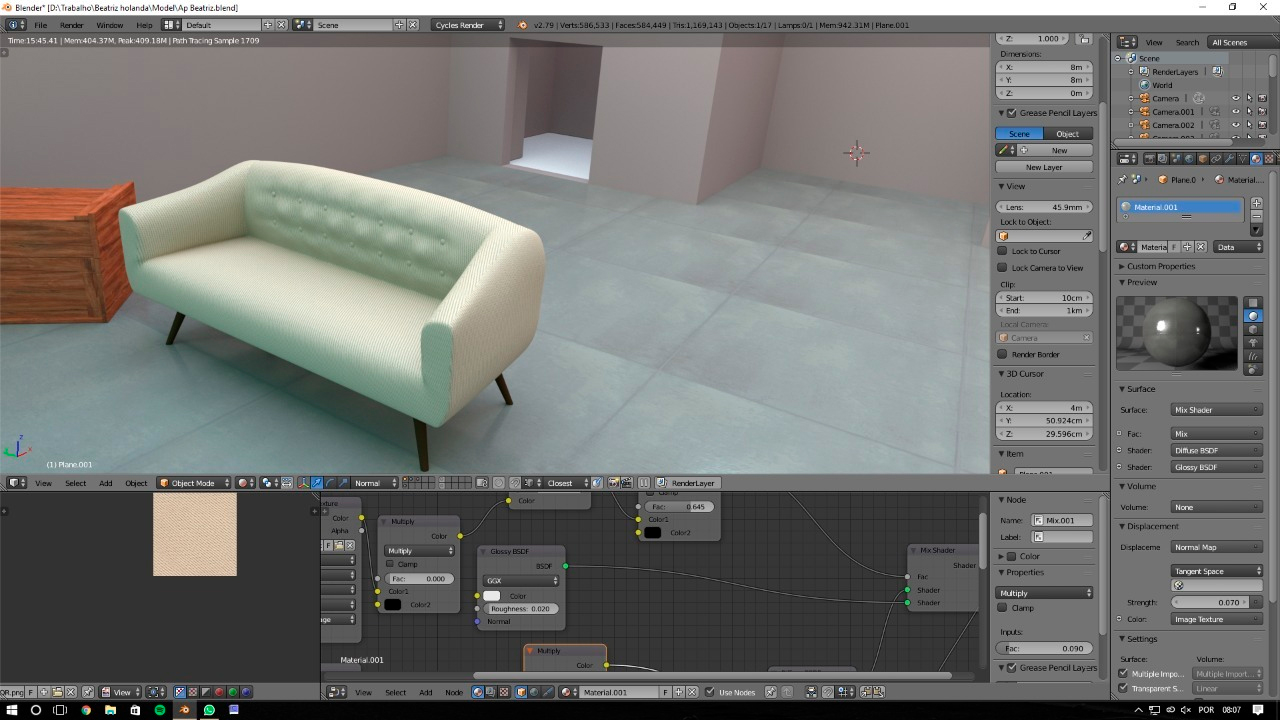1280x720 pixels.
Task: Open the Window menu
Action: click(x=110, y=24)
